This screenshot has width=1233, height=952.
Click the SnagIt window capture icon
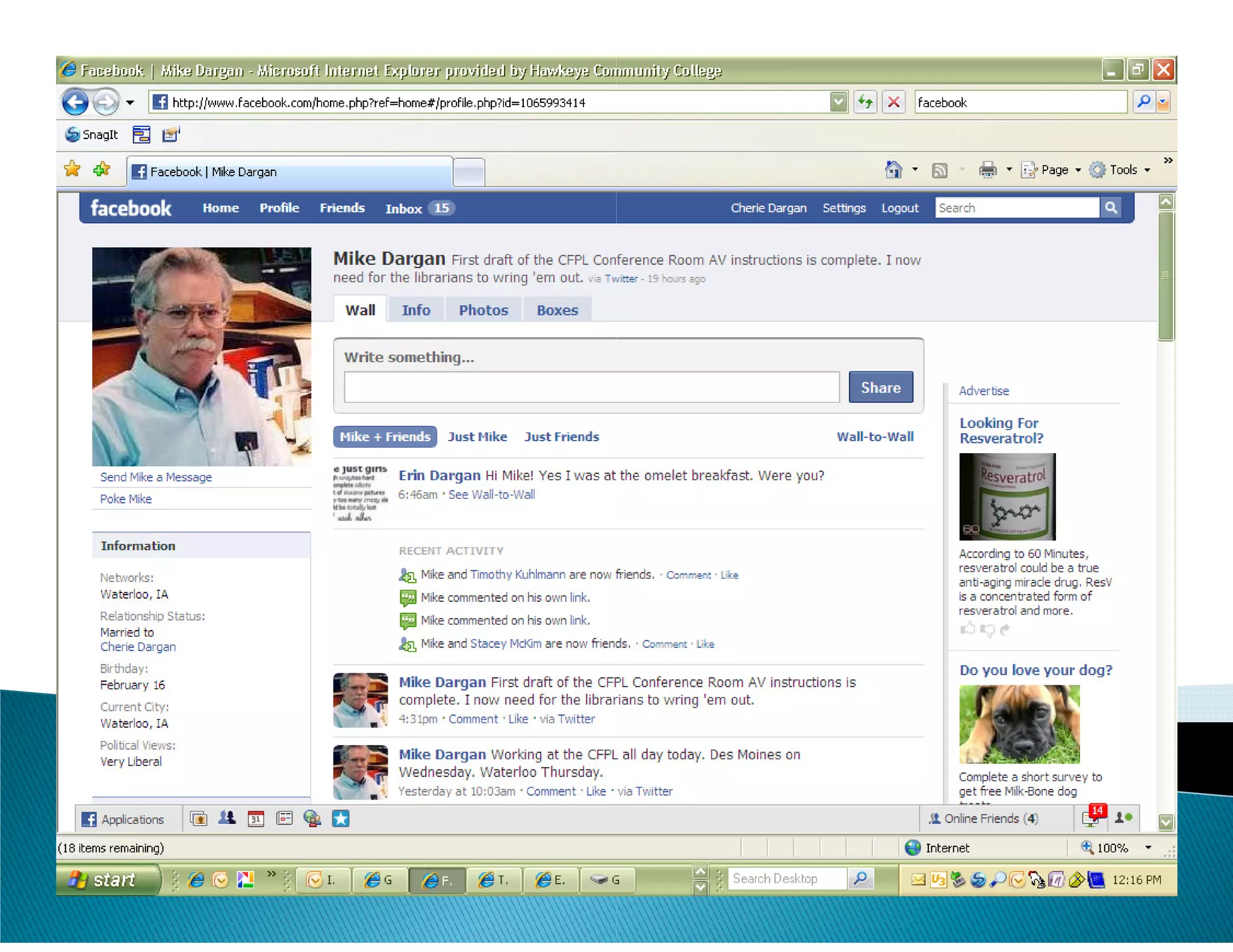(x=141, y=135)
